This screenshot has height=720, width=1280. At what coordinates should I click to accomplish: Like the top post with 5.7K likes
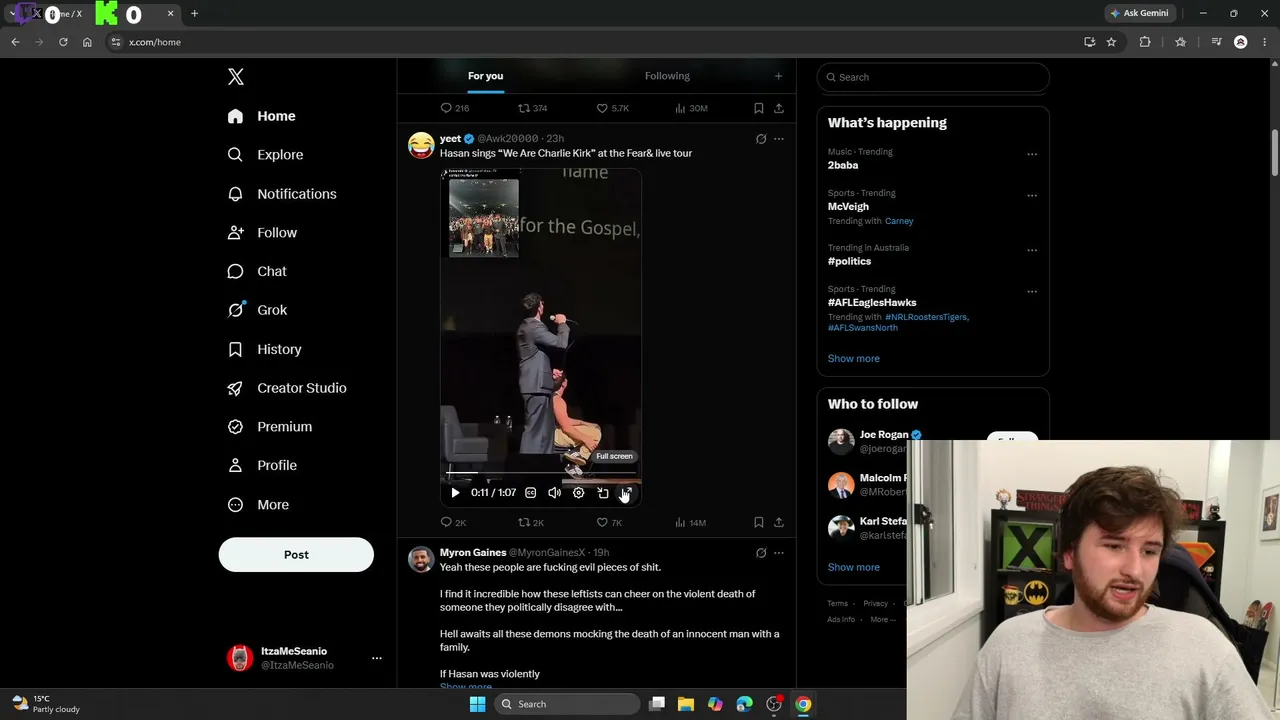click(612, 108)
